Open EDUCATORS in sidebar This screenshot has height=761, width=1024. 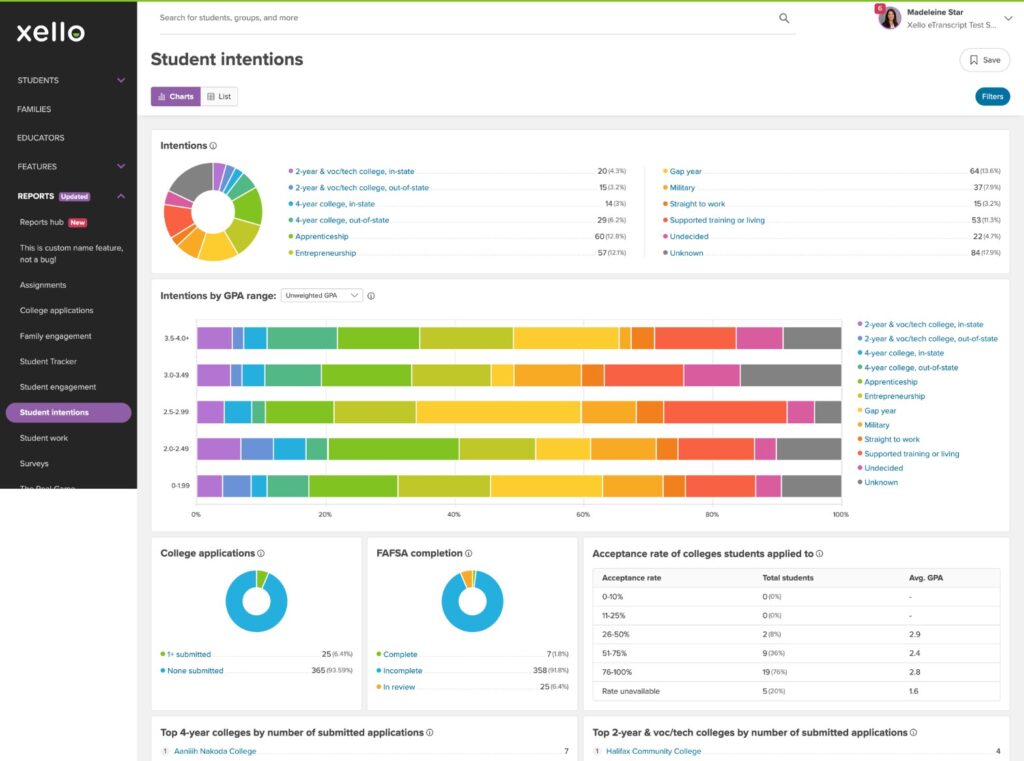pos(40,138)
